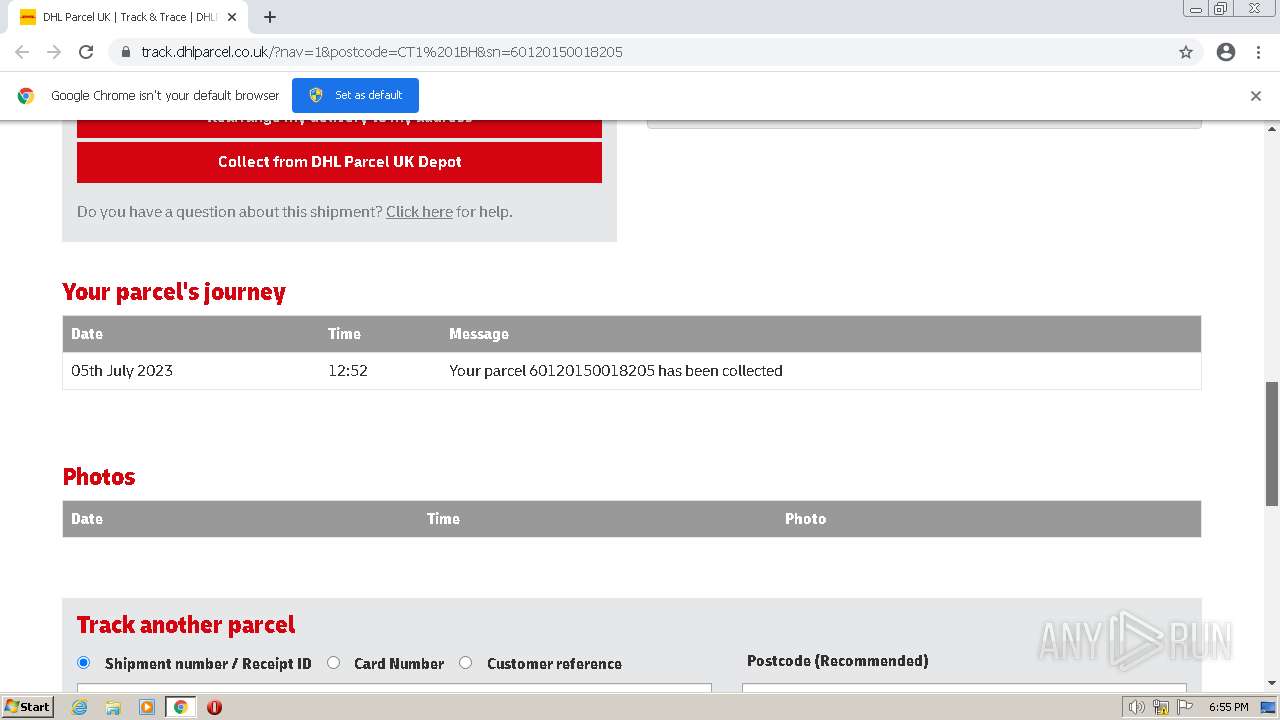This screenshot has height=720, width=1280.
Task: Open Internet Explorer from the taskbar
Action: (x=80, y=707)
